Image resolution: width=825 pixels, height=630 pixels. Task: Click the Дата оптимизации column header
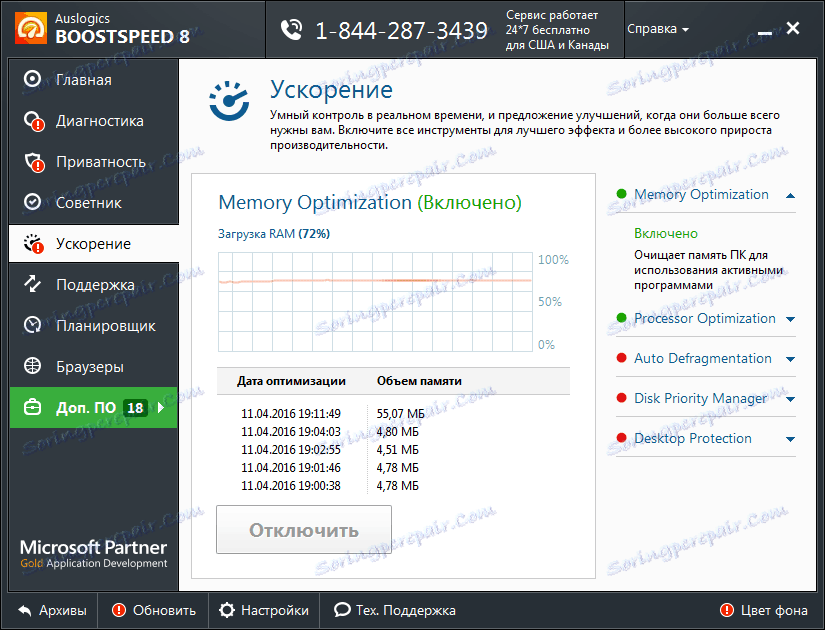(x=291, y=381)
